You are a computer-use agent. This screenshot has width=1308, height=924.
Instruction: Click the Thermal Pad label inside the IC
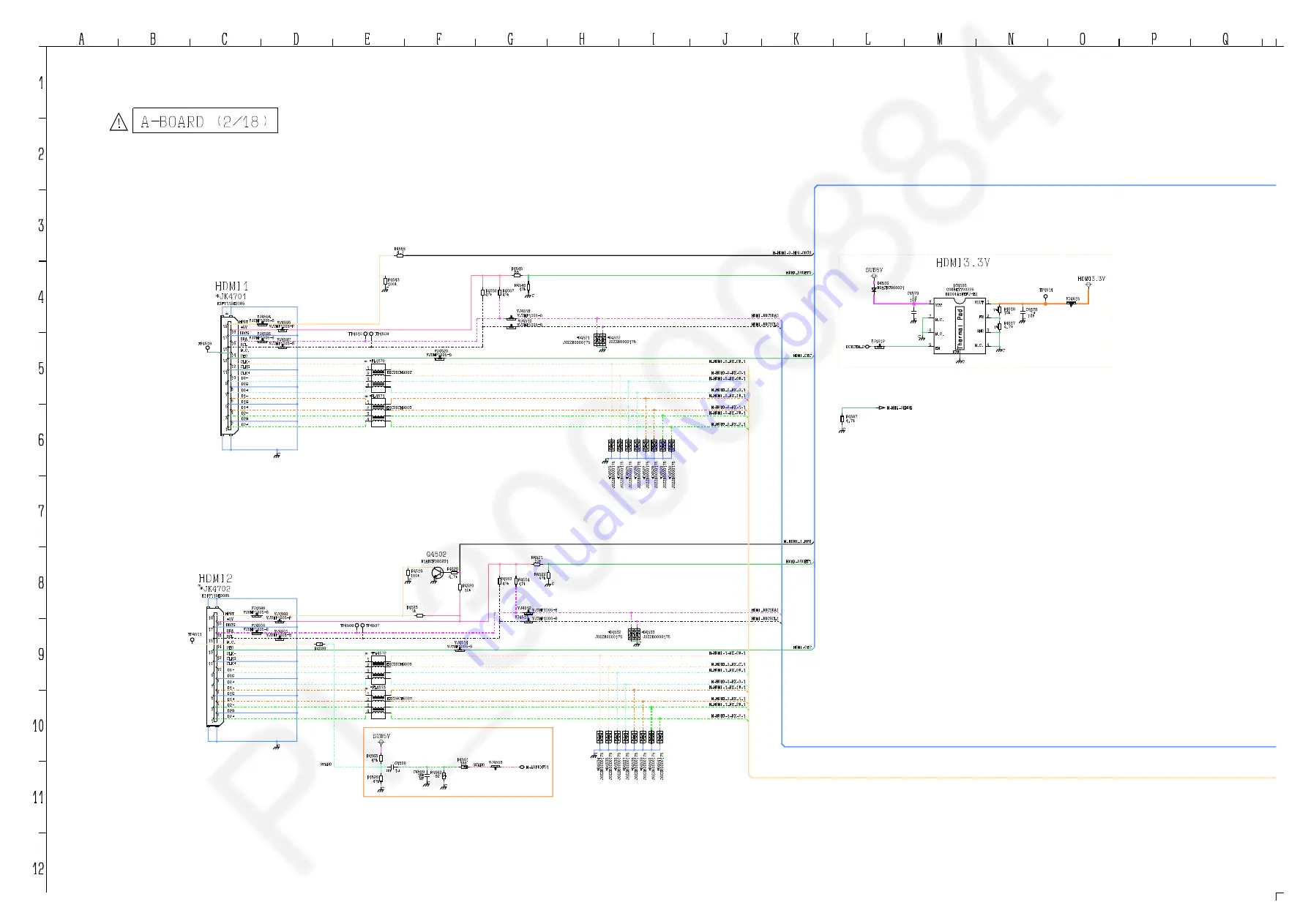pyautogui.click(x=960, y=327)
